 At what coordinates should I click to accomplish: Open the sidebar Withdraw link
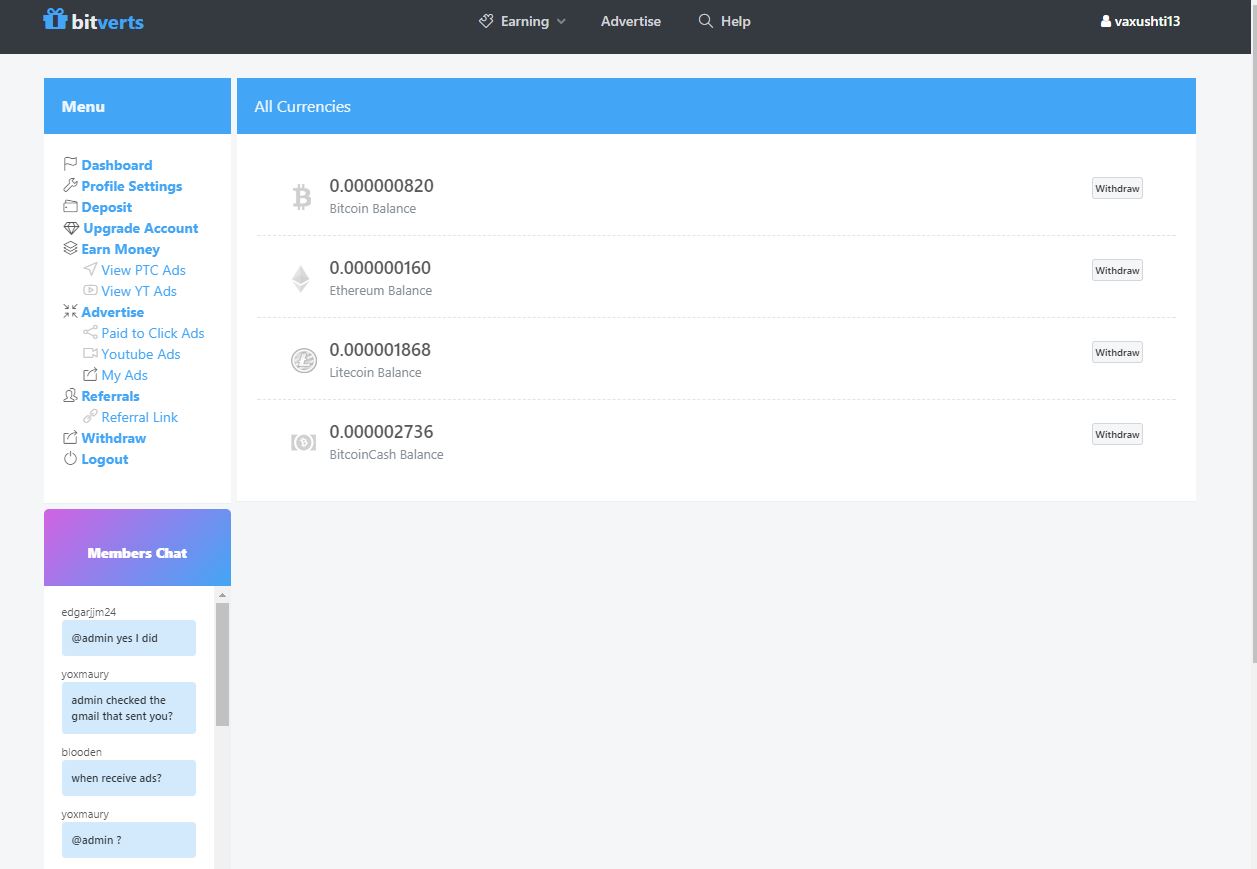[x=114, y=438]
